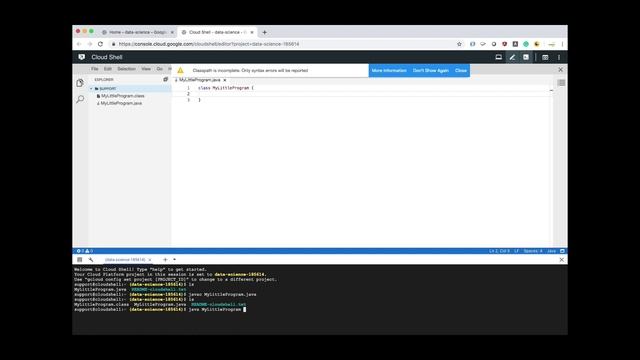Close the editor with the X icon
Viewport: 640px width, 360px height.
[x=560, y=70]
